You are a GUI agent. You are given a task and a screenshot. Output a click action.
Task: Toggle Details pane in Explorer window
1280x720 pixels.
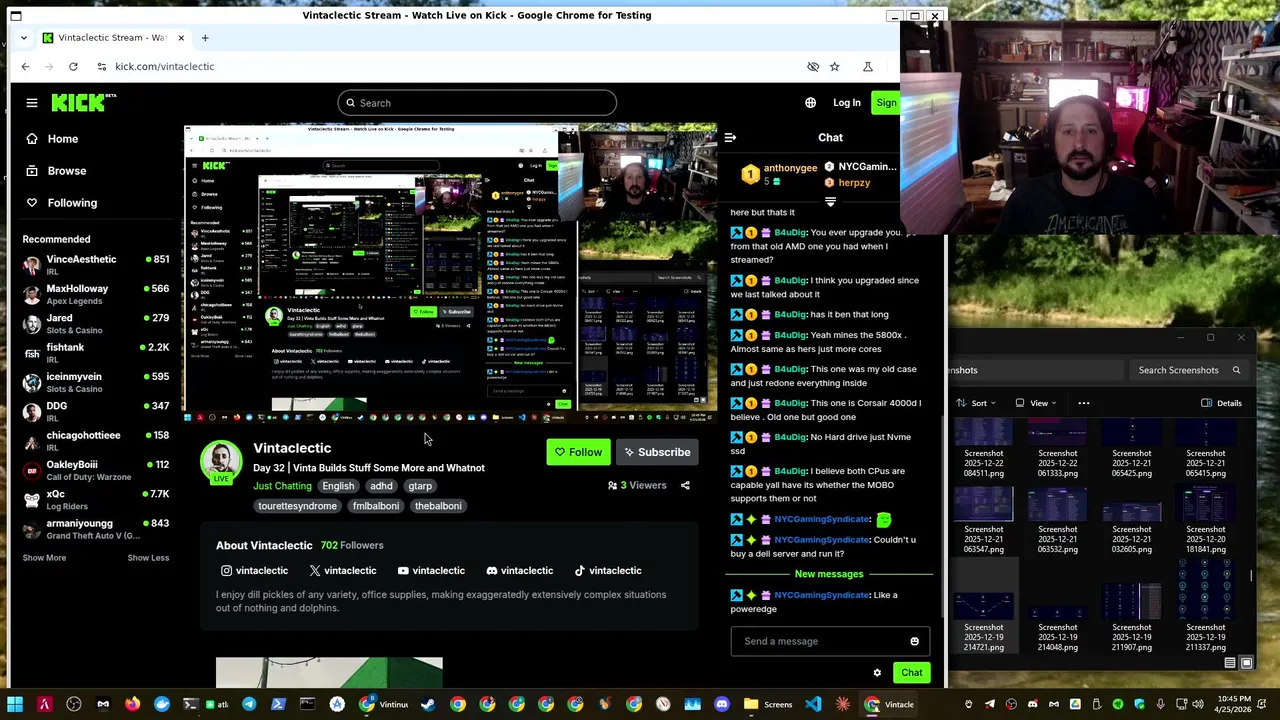pyautogui.click(x=1221, y=403)
